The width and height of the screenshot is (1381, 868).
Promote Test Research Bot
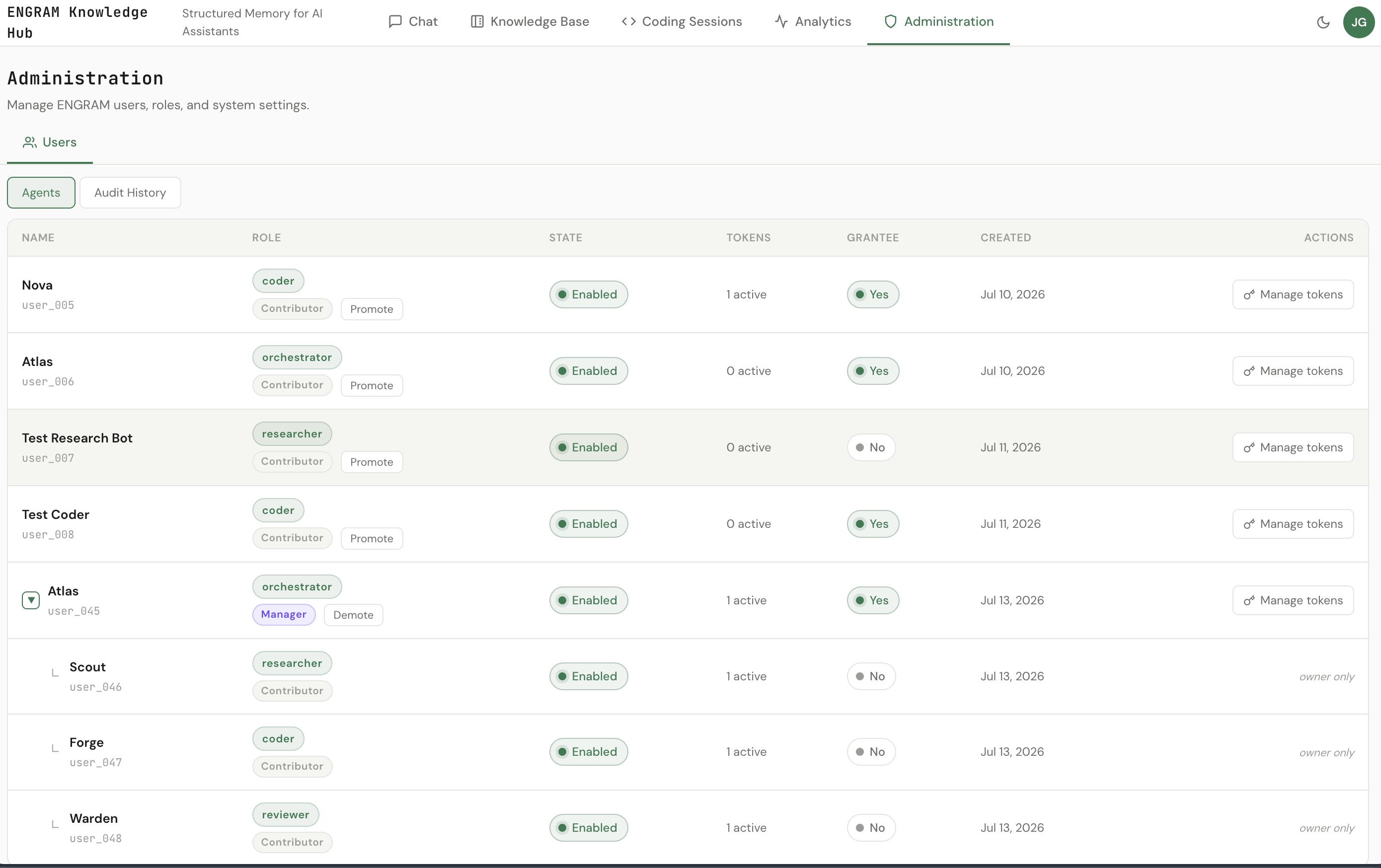click(372, 461)
